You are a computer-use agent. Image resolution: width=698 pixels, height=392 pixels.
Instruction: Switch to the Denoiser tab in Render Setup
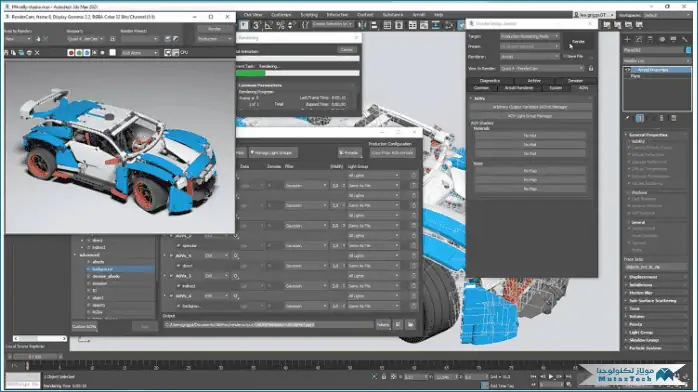point(575,81)
